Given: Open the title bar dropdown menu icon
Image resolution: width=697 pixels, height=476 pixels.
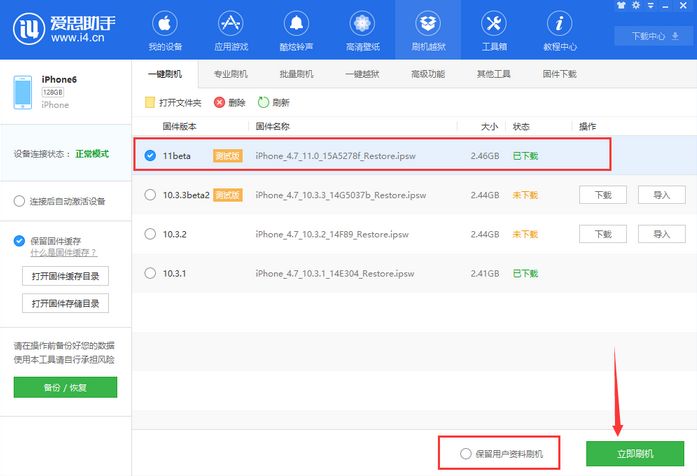Looking at the screenshot, I should click(651, 5).
